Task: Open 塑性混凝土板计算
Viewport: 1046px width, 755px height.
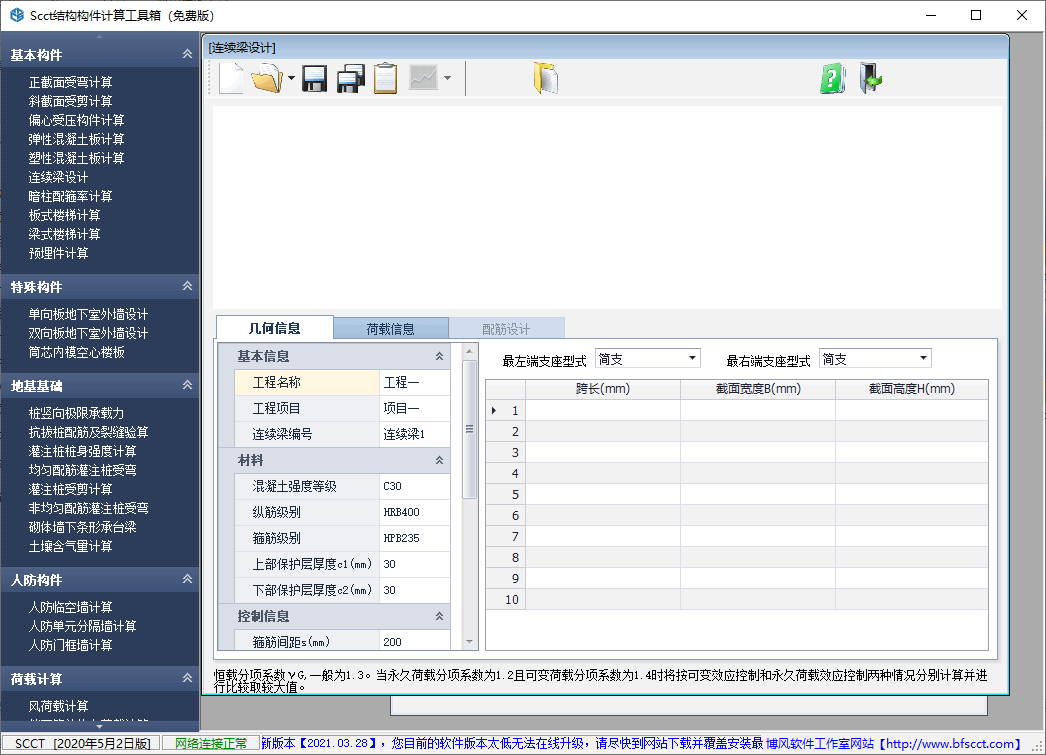Action: pyautogui.click(x=76, y=158)
